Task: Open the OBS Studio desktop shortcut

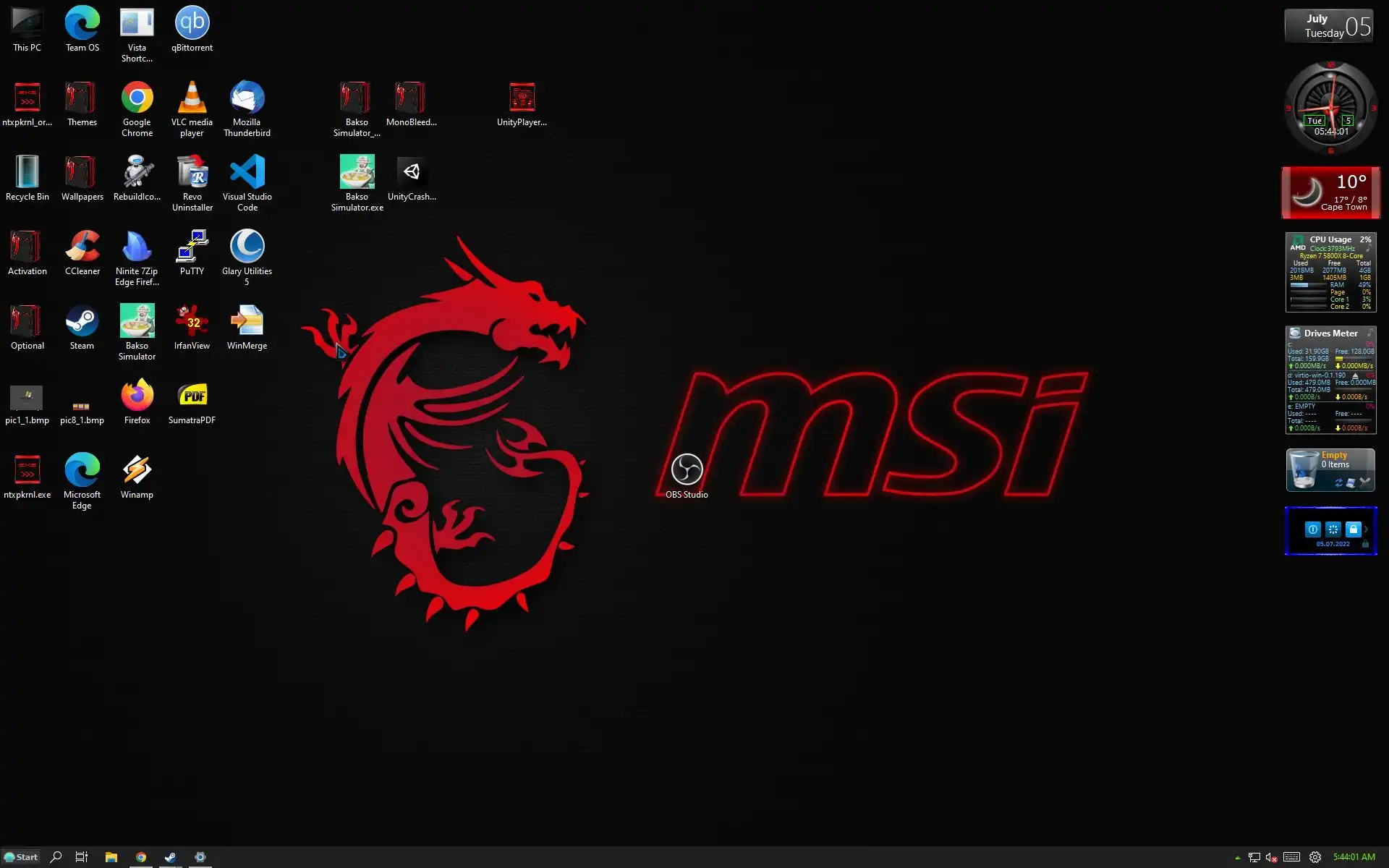Action: coord(687,471)
